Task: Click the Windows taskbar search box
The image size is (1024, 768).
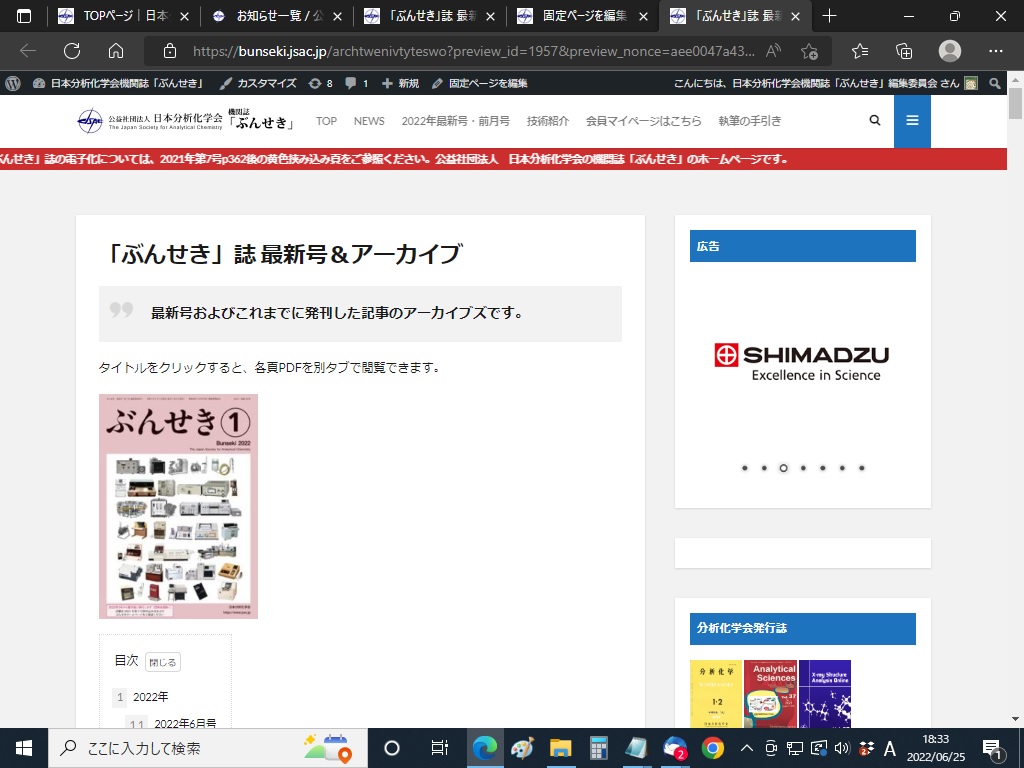Action: pos(208,748)
